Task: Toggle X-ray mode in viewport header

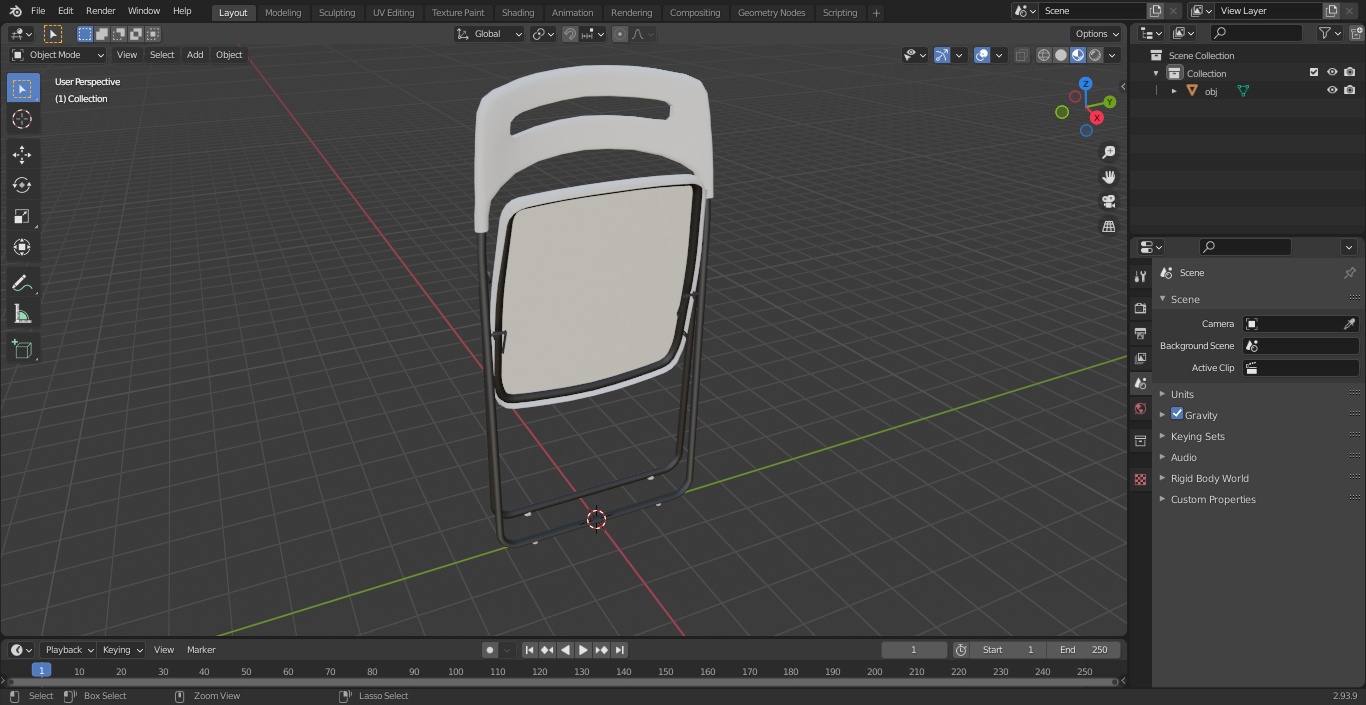Action: pyautogui.click(x=1021, y=55)
